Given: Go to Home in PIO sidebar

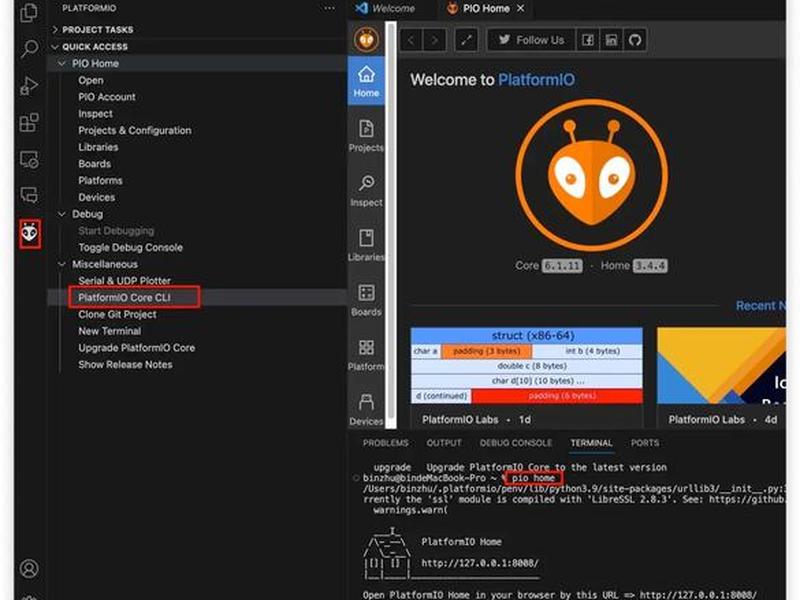Looking at the screenshot, I should (366, 82).
